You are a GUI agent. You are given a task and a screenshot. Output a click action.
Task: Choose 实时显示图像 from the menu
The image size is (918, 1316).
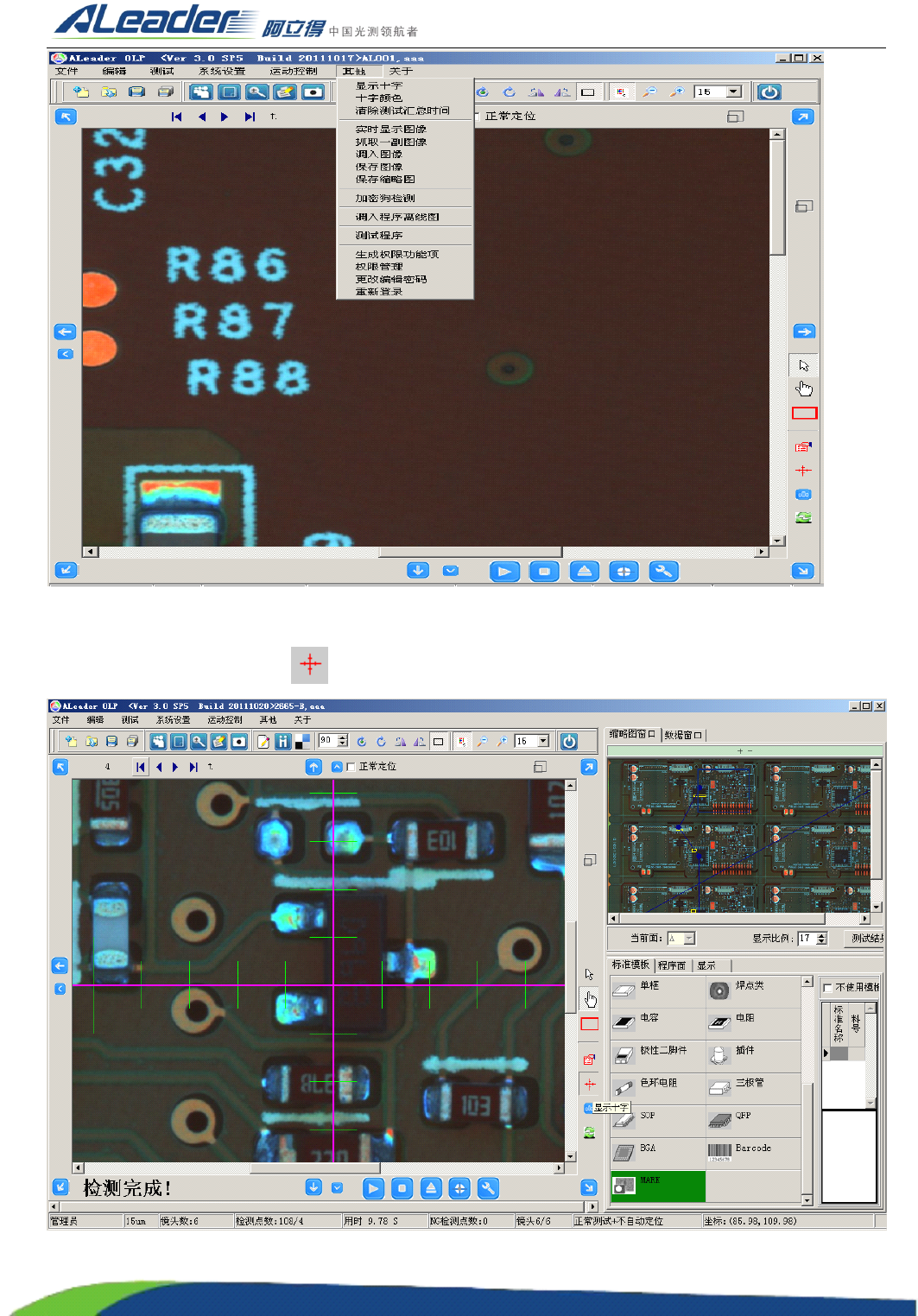[x=391, y=130]
